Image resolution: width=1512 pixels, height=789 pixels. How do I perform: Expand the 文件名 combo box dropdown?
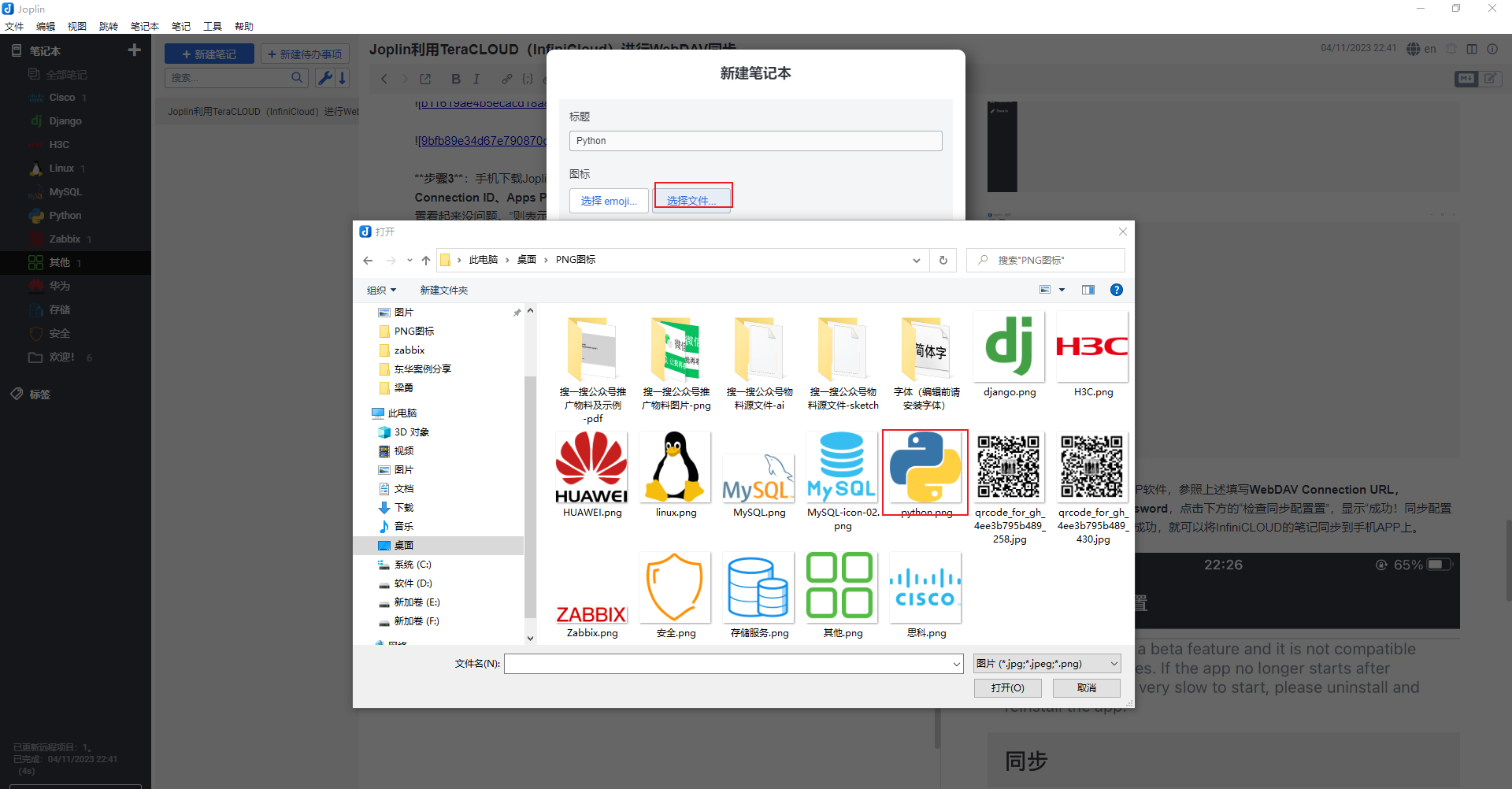[x=956, y=664]
